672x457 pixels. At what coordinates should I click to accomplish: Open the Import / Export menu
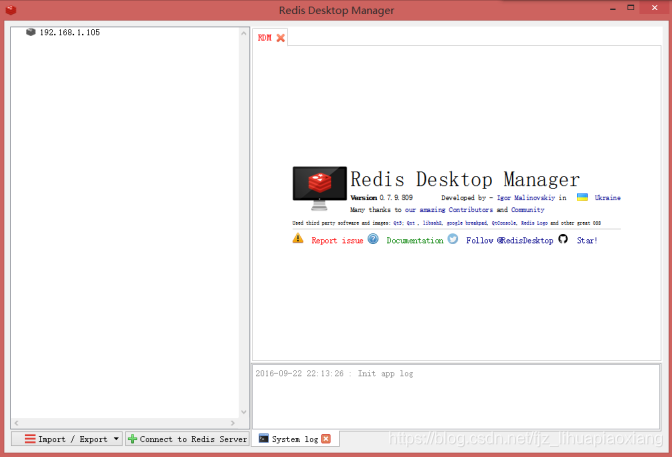[x=67, y=439]
